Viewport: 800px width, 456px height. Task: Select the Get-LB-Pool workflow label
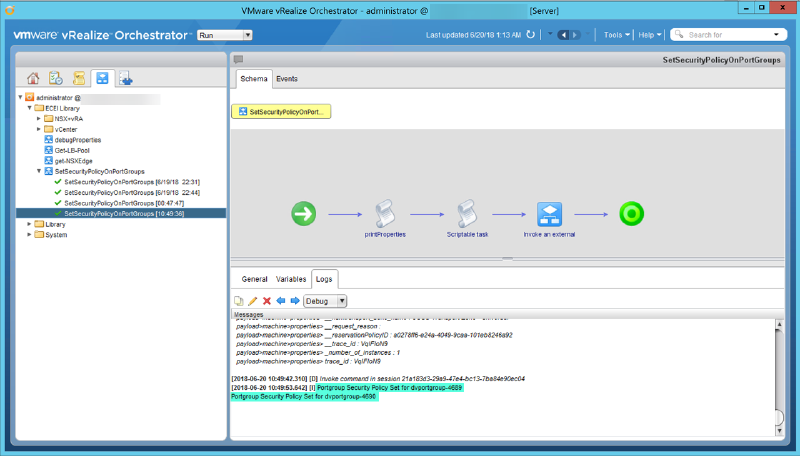click(x=72, y=150)
